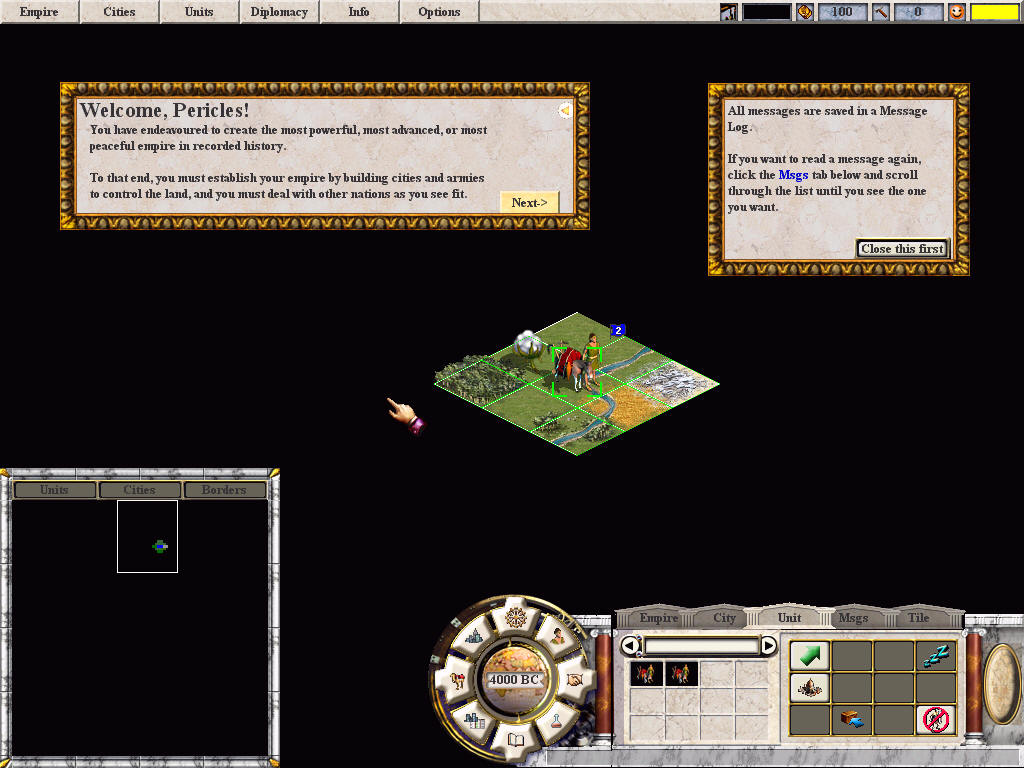Click the settle city order icon
The image size is (1024, 768).
pyautogui.click(x=810, y=688)
